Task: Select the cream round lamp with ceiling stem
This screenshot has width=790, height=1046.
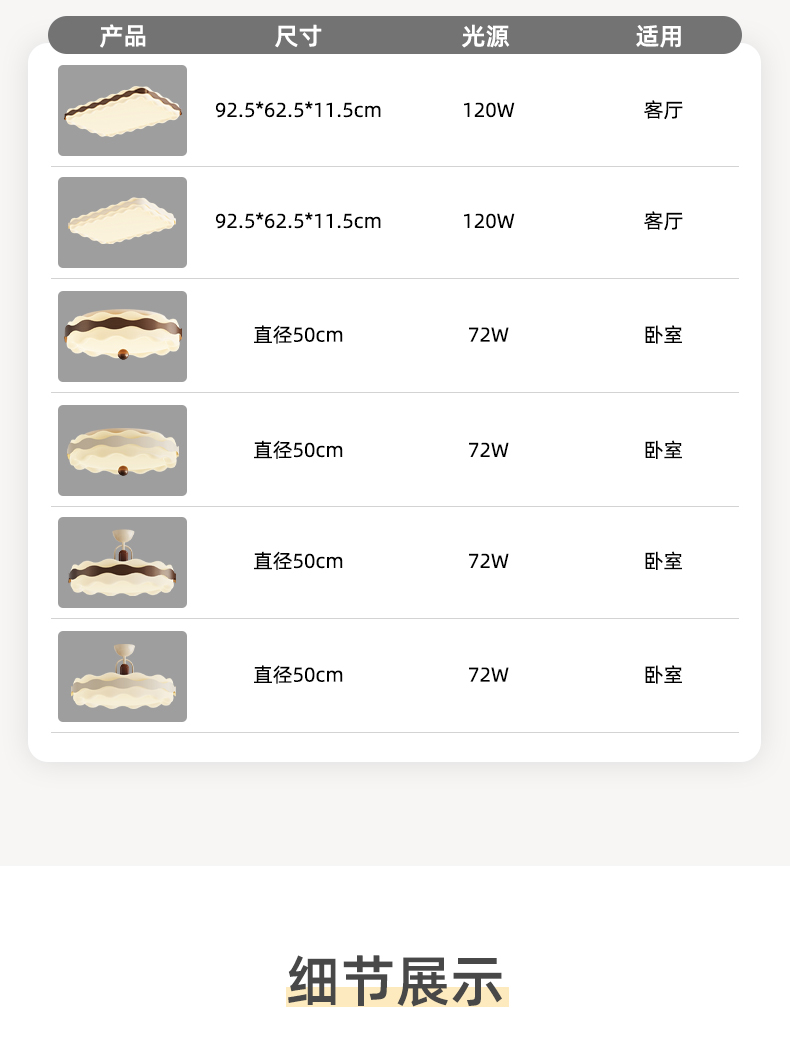Action: coord(122,676)
